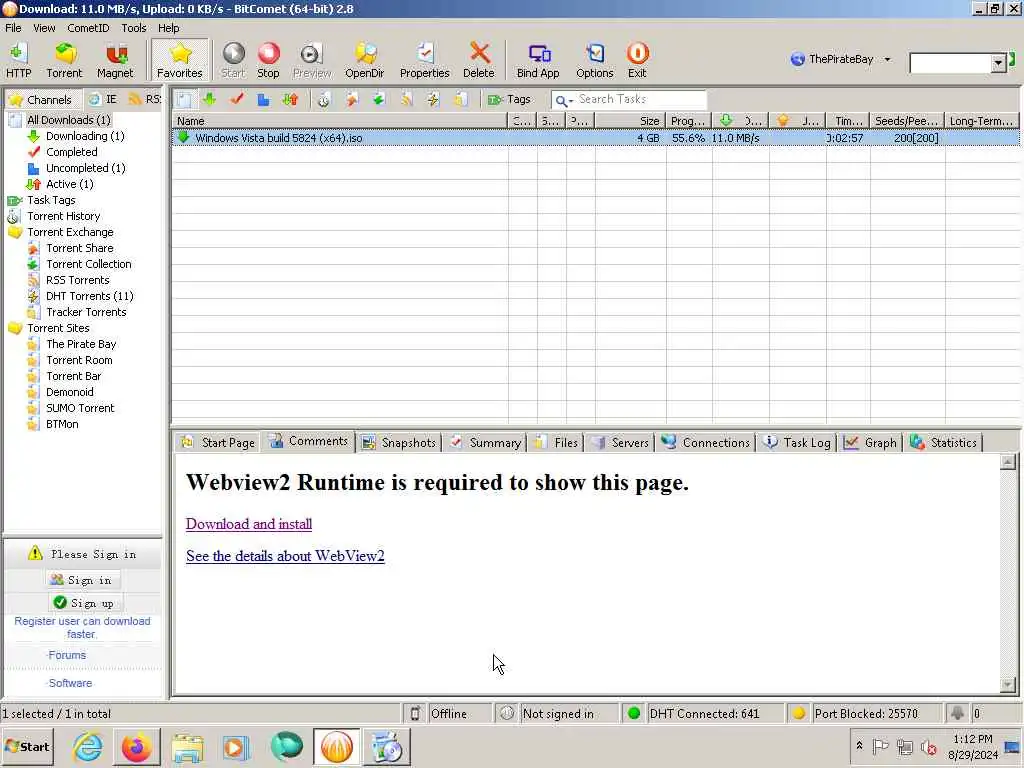Expand the top-right search combo box arrow
1024x768 pixels.
click(x=998, y=63)
